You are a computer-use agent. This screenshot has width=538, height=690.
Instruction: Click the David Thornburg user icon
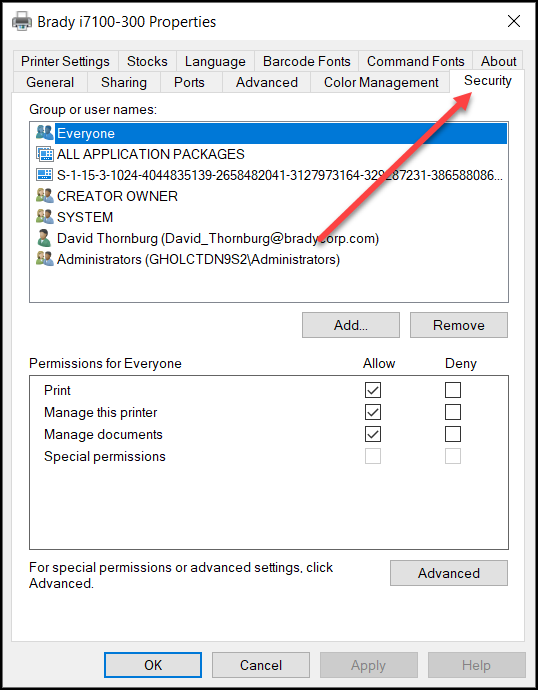click(44, 238)
